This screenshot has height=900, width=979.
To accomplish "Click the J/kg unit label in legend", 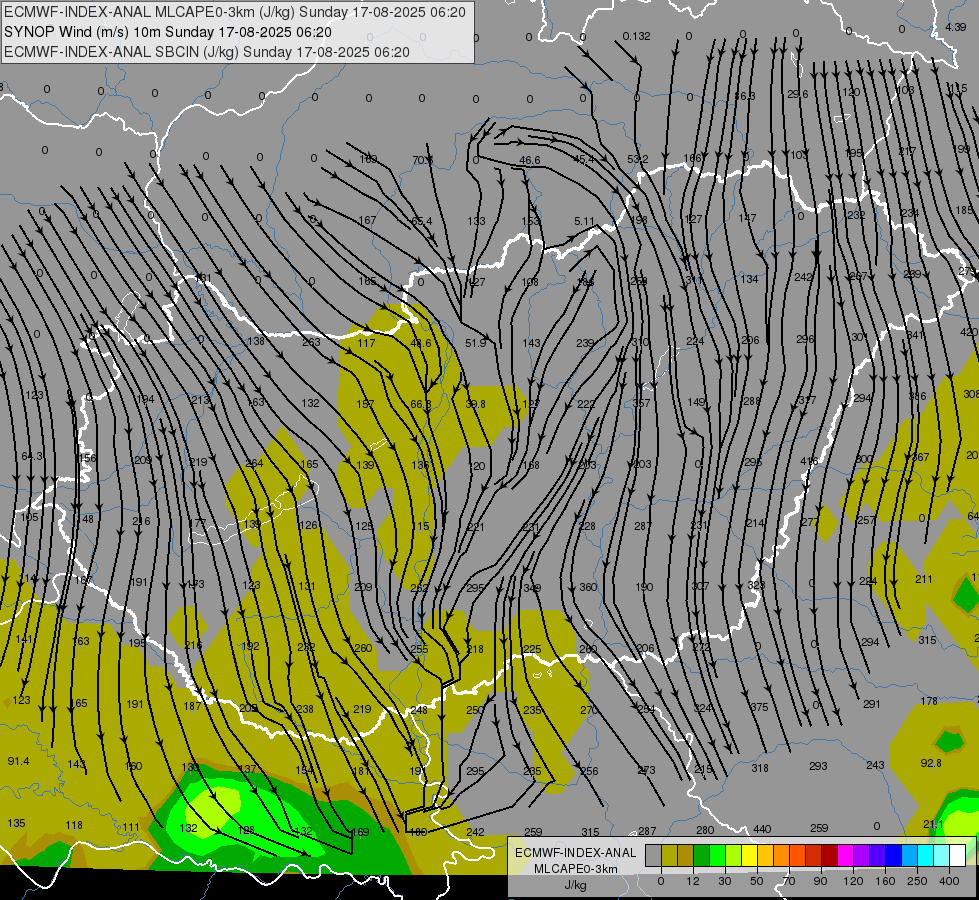I will pos(575,885).
